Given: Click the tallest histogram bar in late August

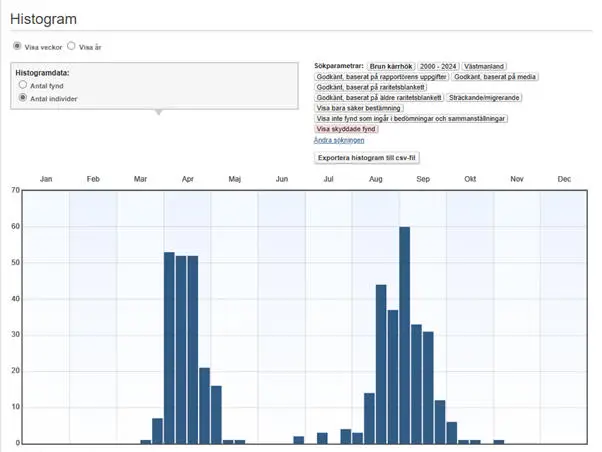Looking at the screenshot, I should [x=405, y=335].
